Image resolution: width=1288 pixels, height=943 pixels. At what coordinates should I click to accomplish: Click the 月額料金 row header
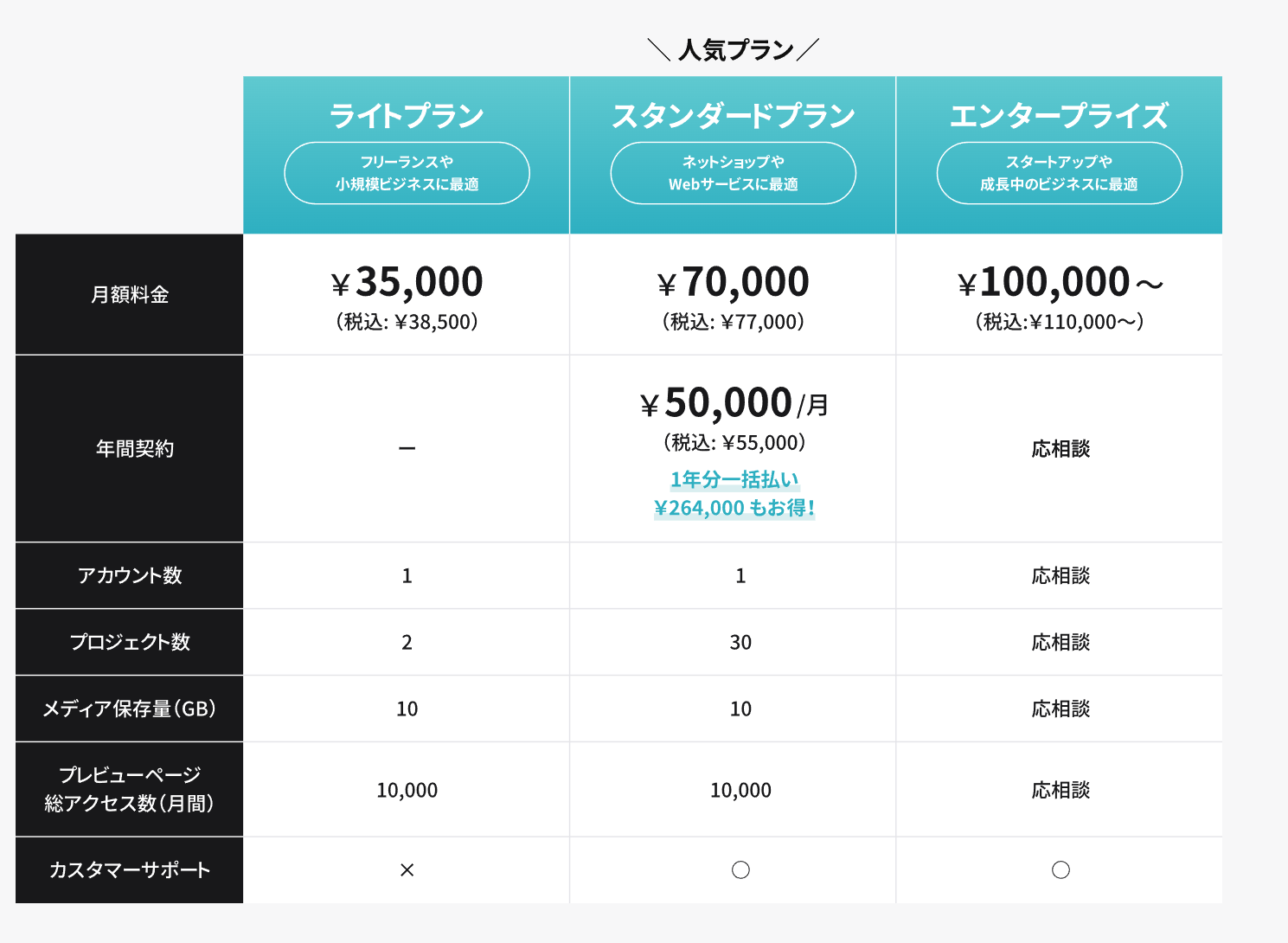(130, 295)
